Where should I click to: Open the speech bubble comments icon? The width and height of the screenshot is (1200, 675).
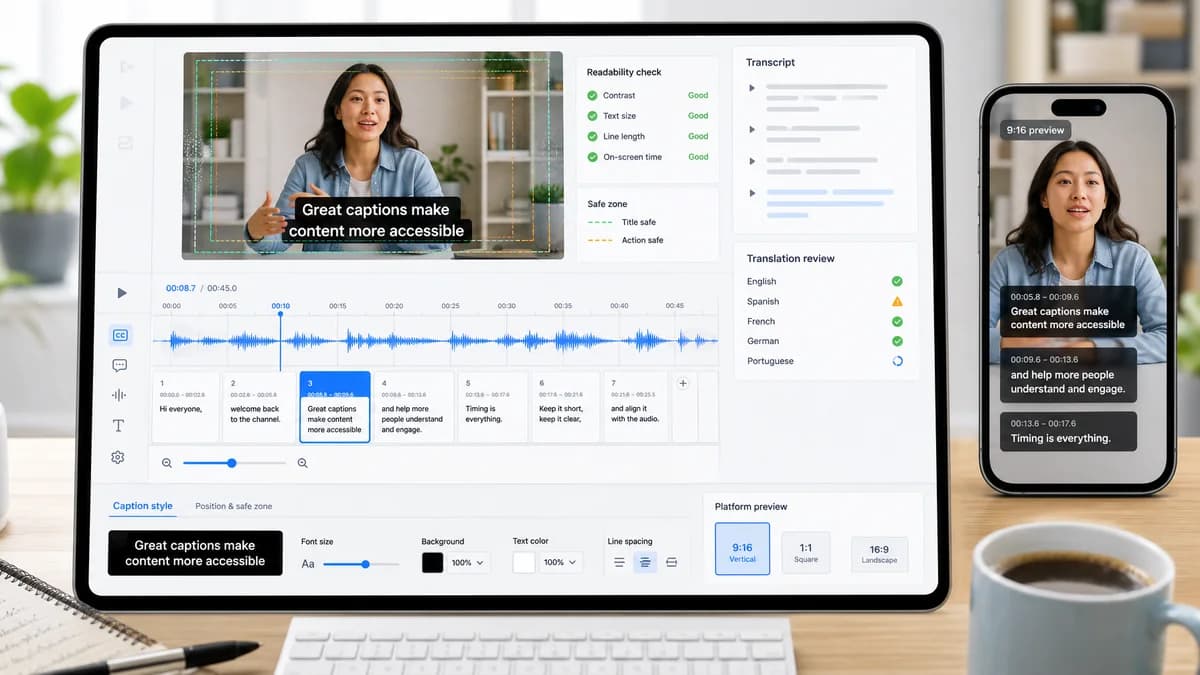pyautogui.click(x=119, y=366)
